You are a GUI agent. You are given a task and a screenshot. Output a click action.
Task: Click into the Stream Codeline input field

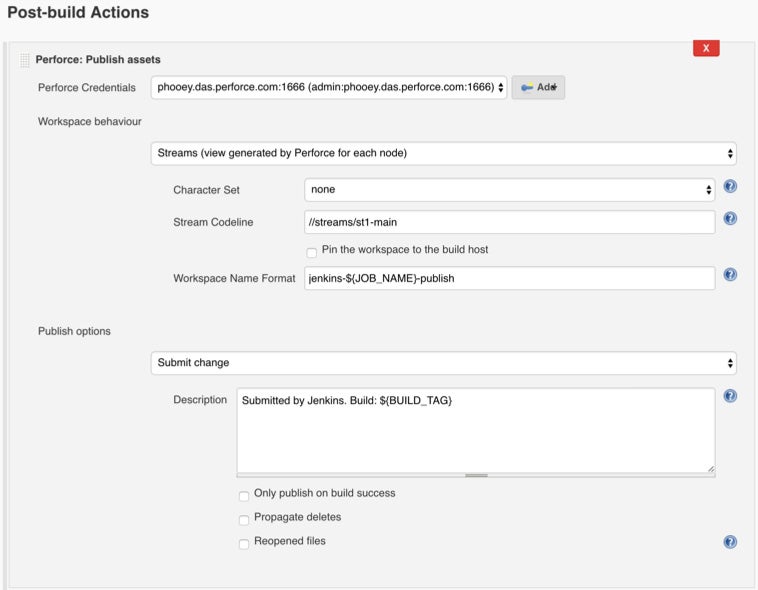click(510, 222)
